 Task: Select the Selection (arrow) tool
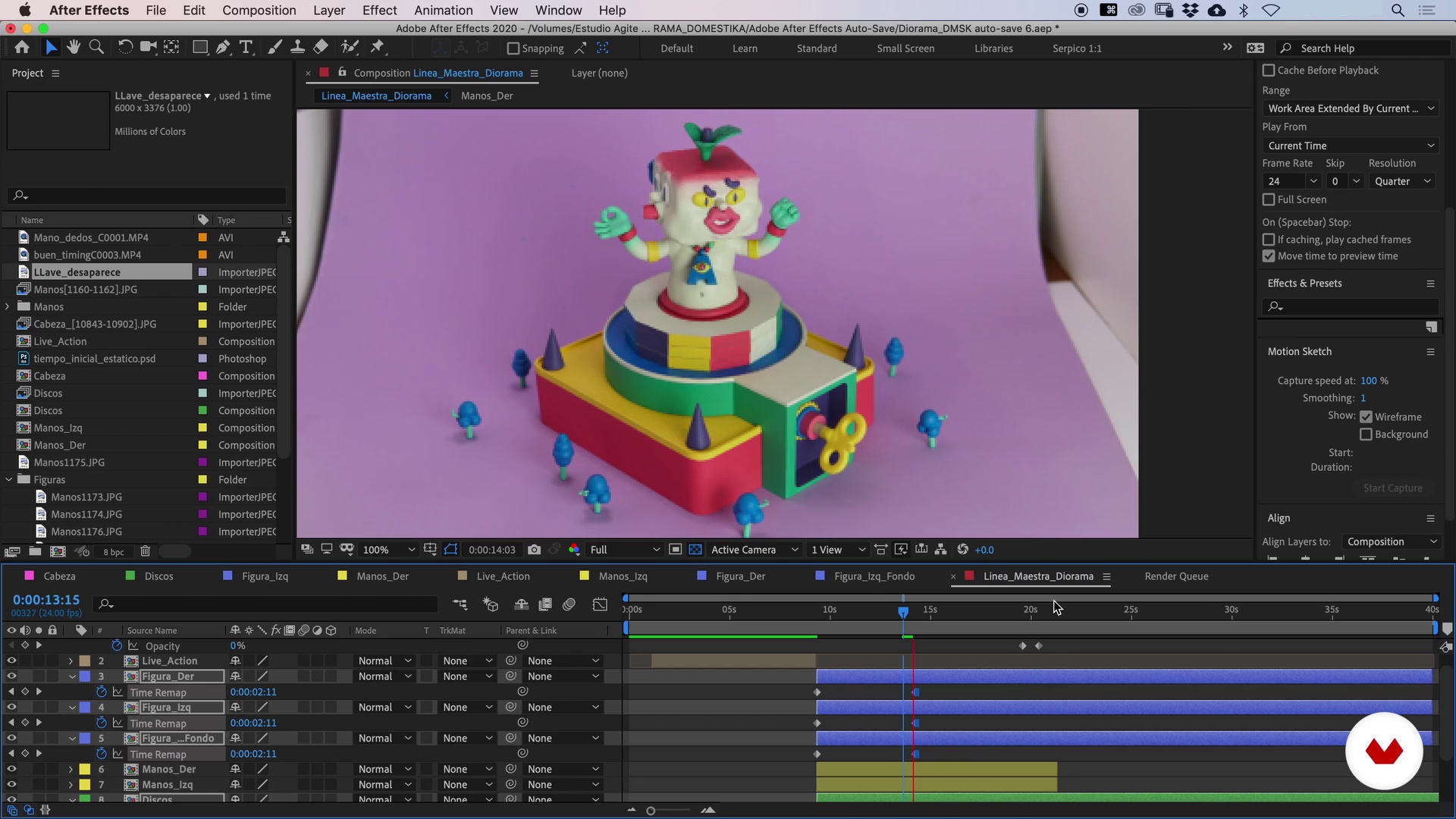(51, 47)
